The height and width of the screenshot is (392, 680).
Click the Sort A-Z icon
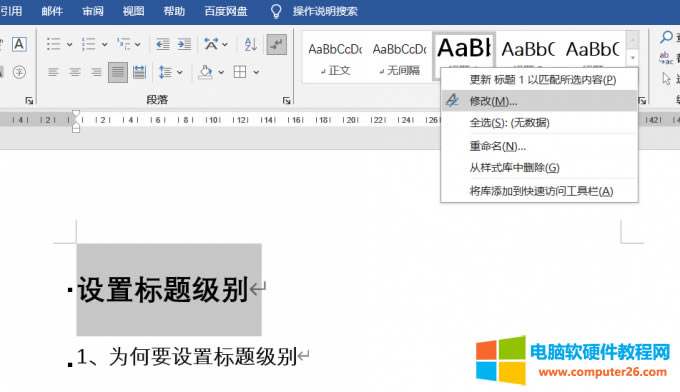(251, 44)
